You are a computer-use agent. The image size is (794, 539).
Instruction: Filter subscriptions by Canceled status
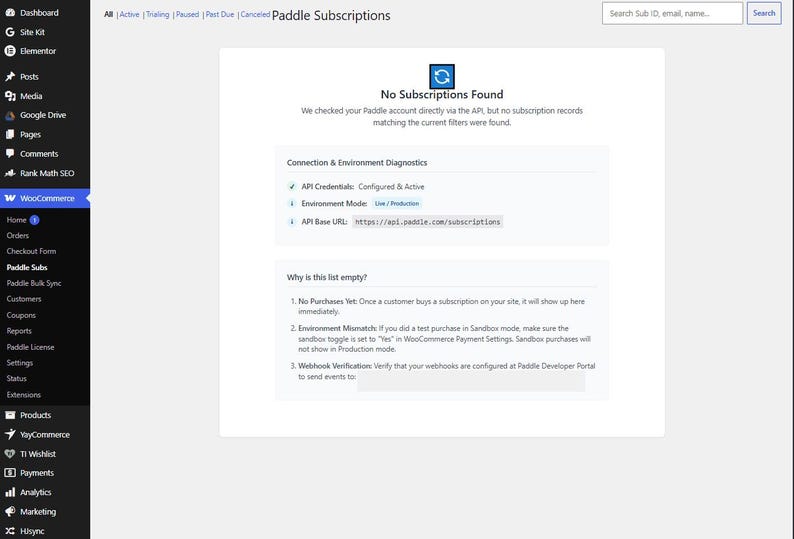click(x=255, y=14)
